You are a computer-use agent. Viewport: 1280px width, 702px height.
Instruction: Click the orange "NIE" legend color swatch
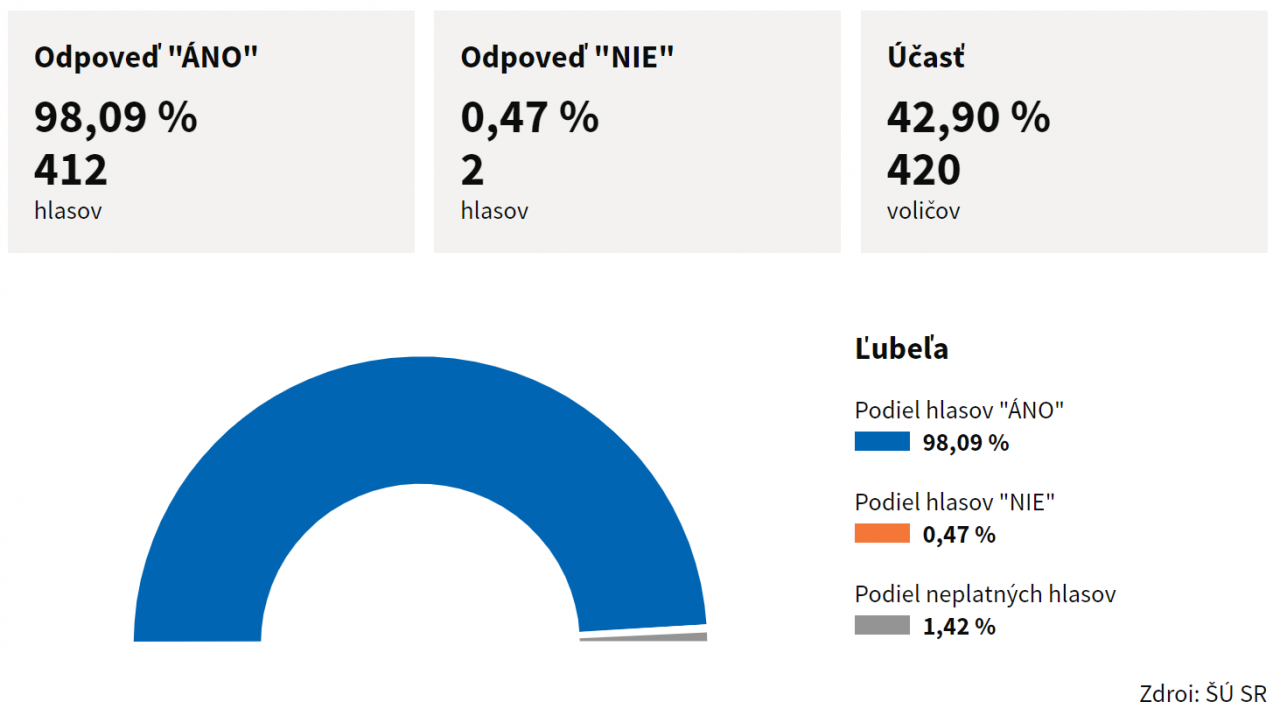point(882,534)
